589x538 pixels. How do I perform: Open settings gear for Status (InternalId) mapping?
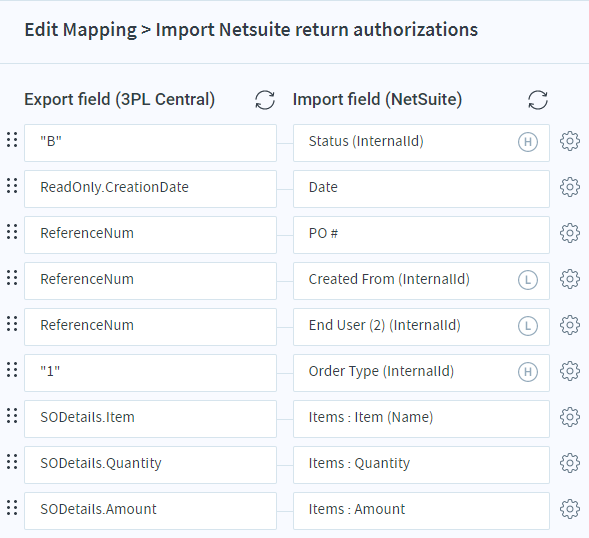(x=570, y=141)
